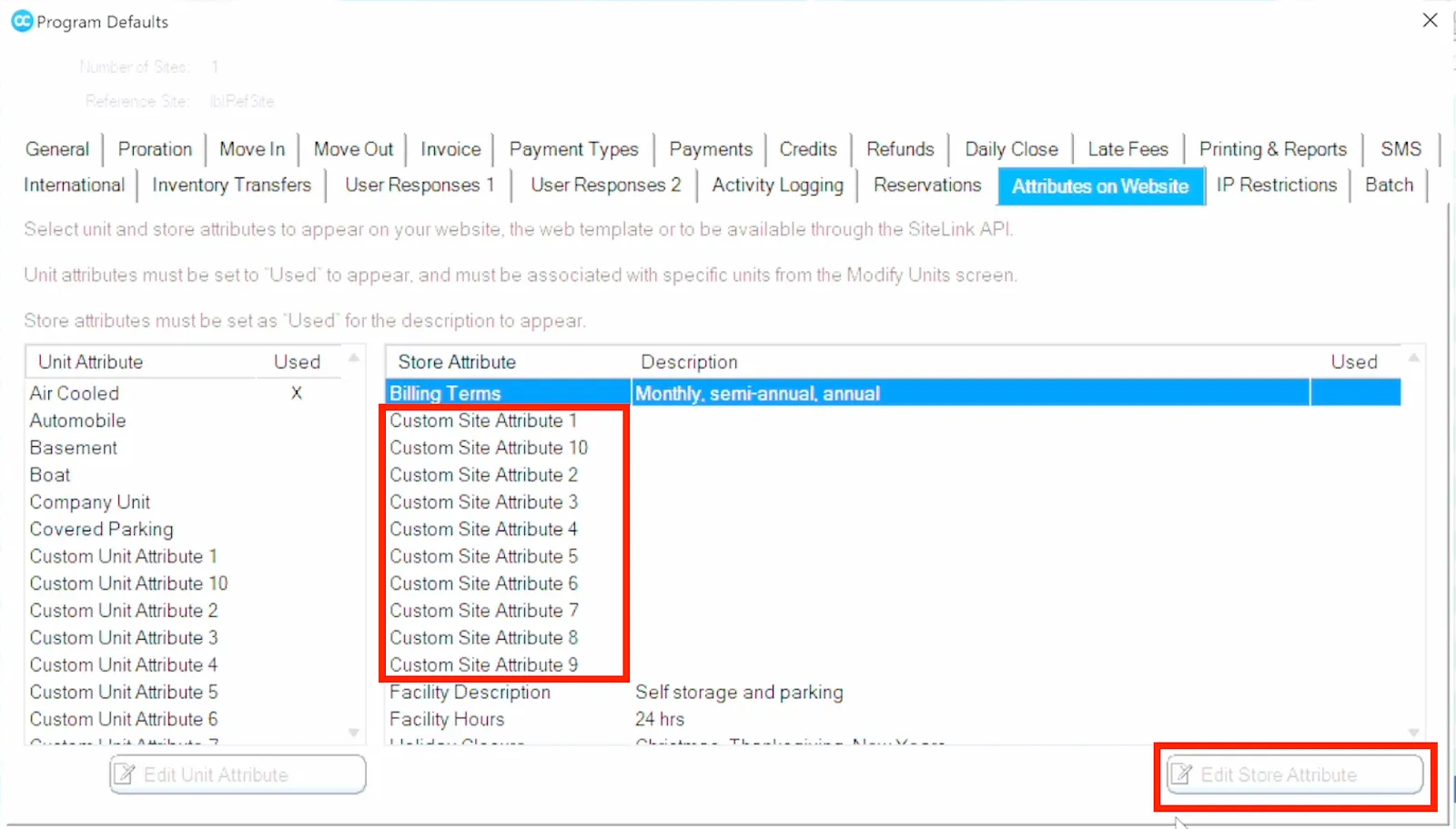Switch to the Payments tab
The image size is (1456, 829).
[x=711, y=149]
